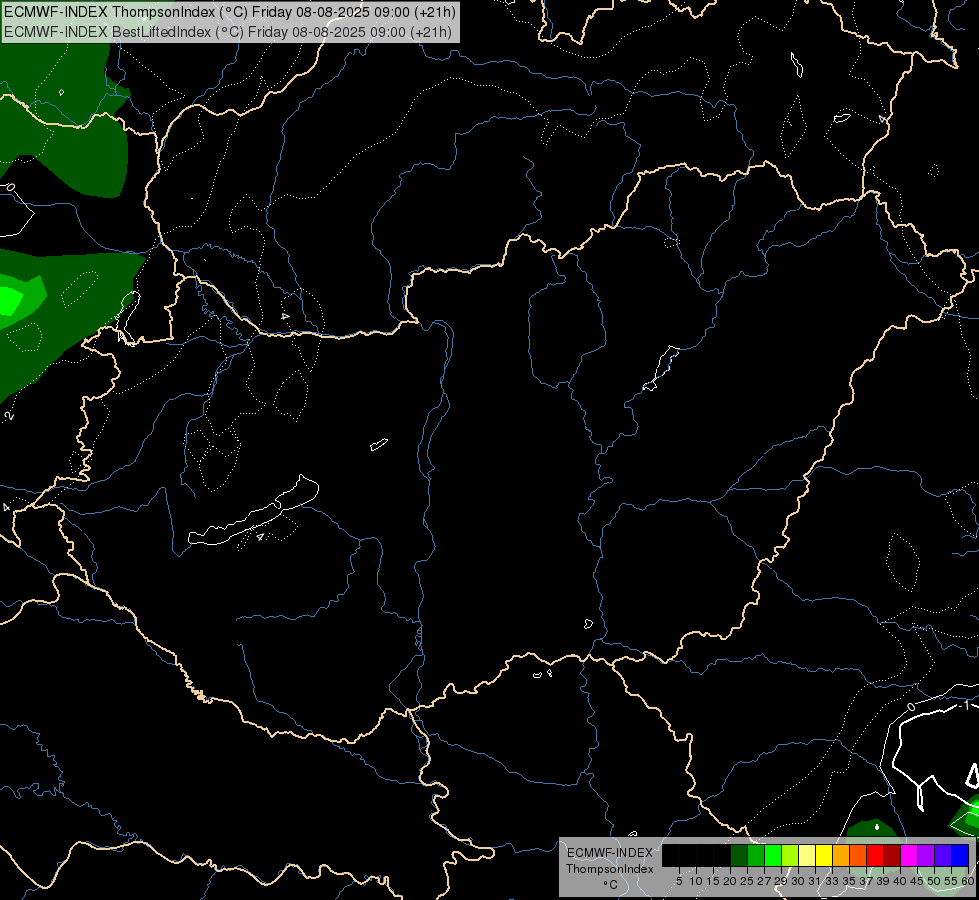Viewport: 979px width, 900px height.
Task: Click the purple 45–50 legend swatch
Action: [x=926, y=855]
